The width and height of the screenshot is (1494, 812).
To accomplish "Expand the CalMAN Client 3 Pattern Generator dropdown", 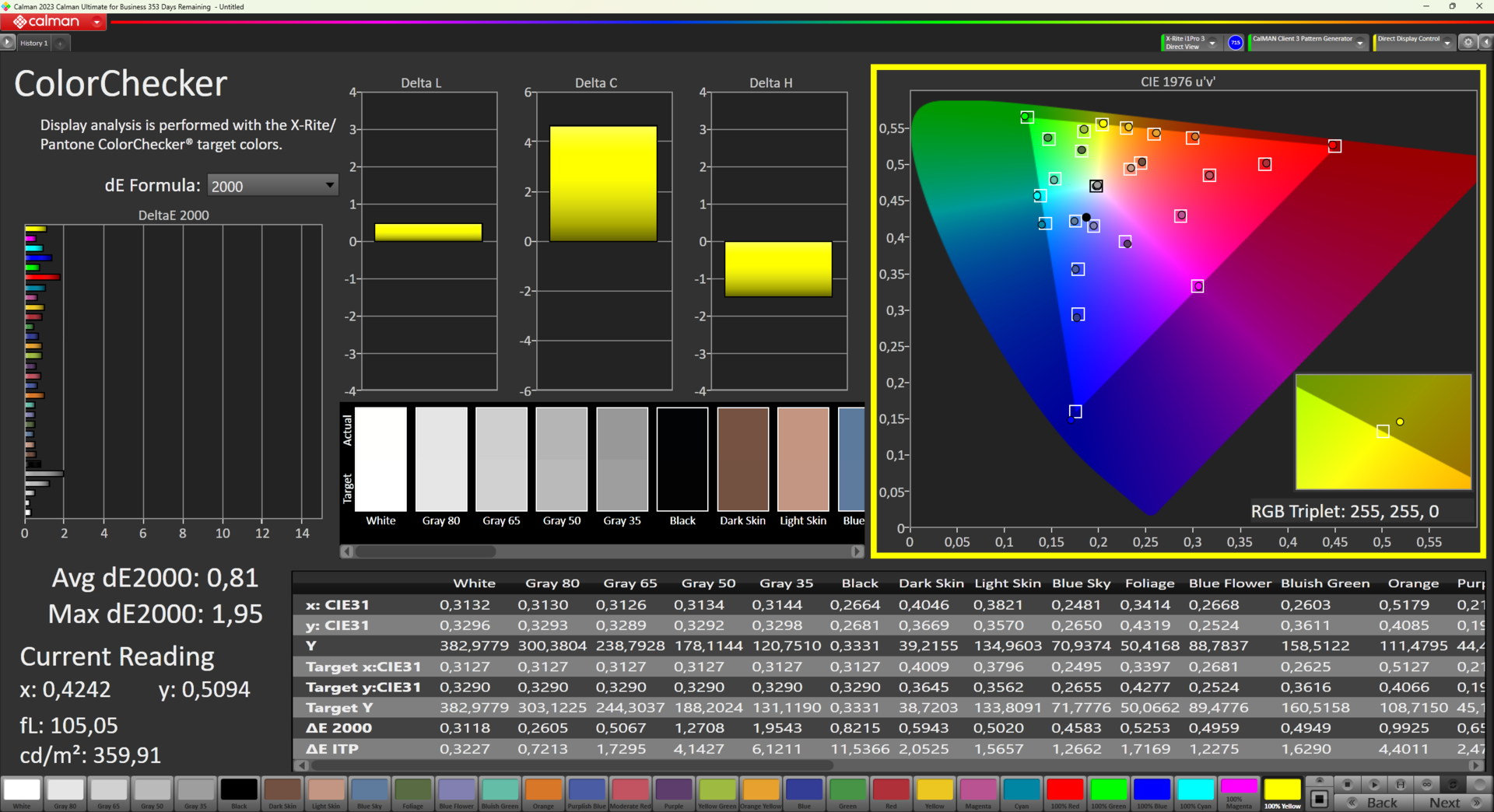I will [x=1360, y=43].
